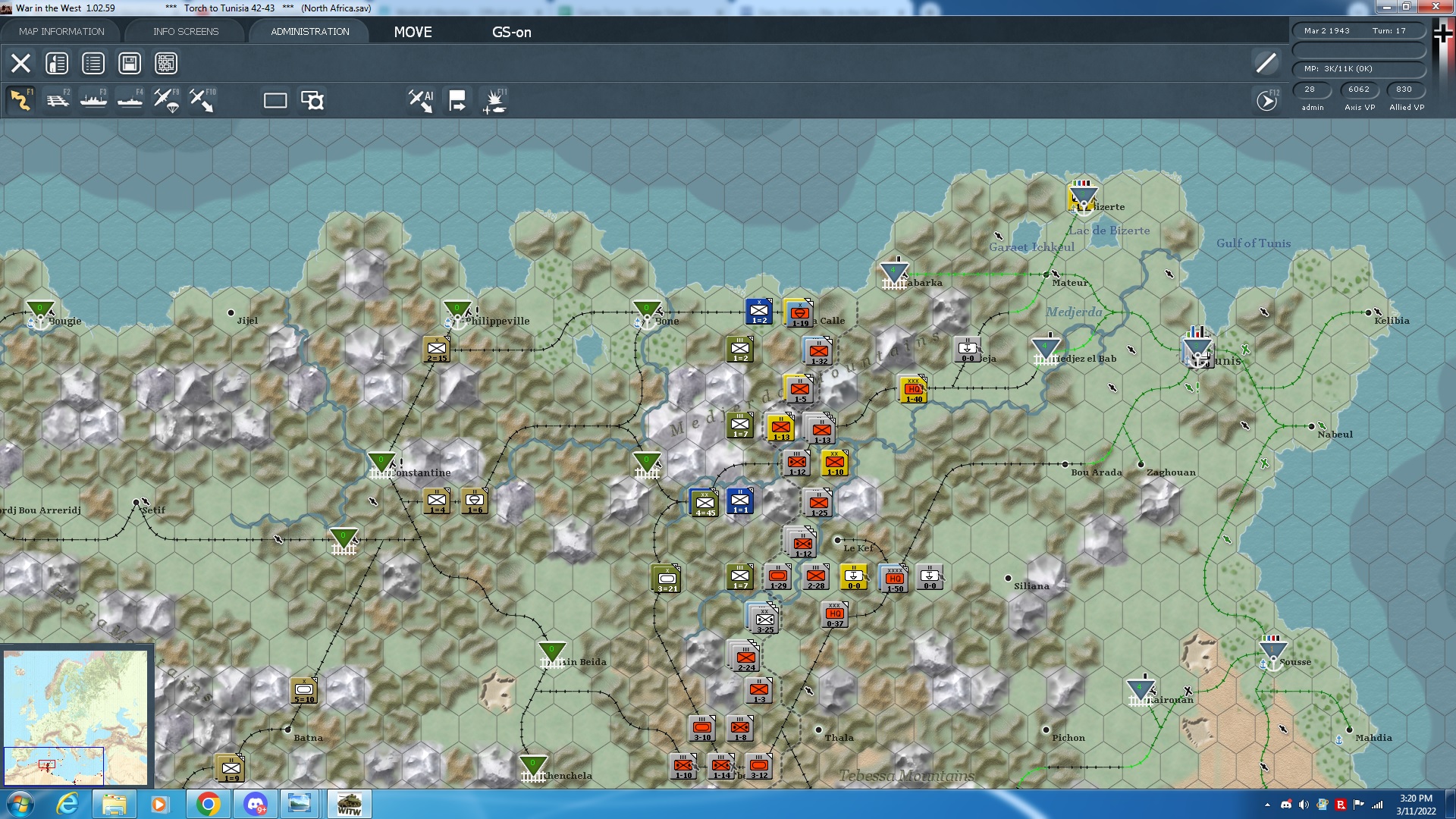The width and height of the screenshot is (1456, 819).
Task: Select the Move mode (F1) icon
Action: [20, 100]
